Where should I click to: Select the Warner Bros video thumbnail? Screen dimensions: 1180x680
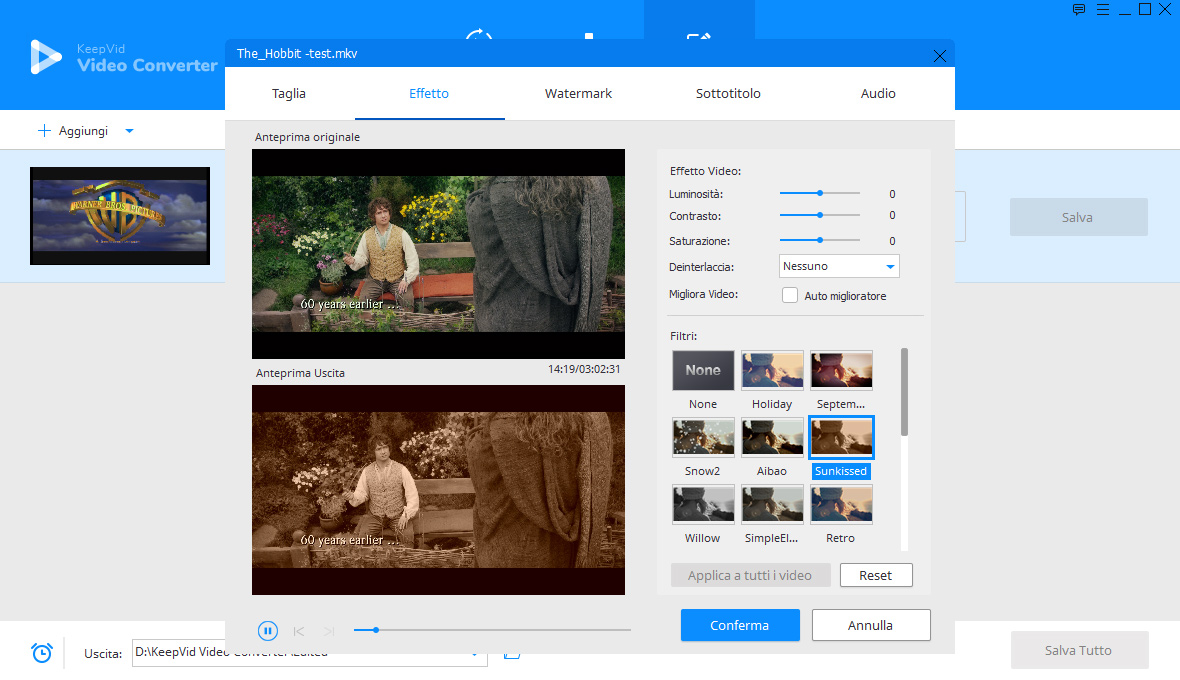point(120,216)
